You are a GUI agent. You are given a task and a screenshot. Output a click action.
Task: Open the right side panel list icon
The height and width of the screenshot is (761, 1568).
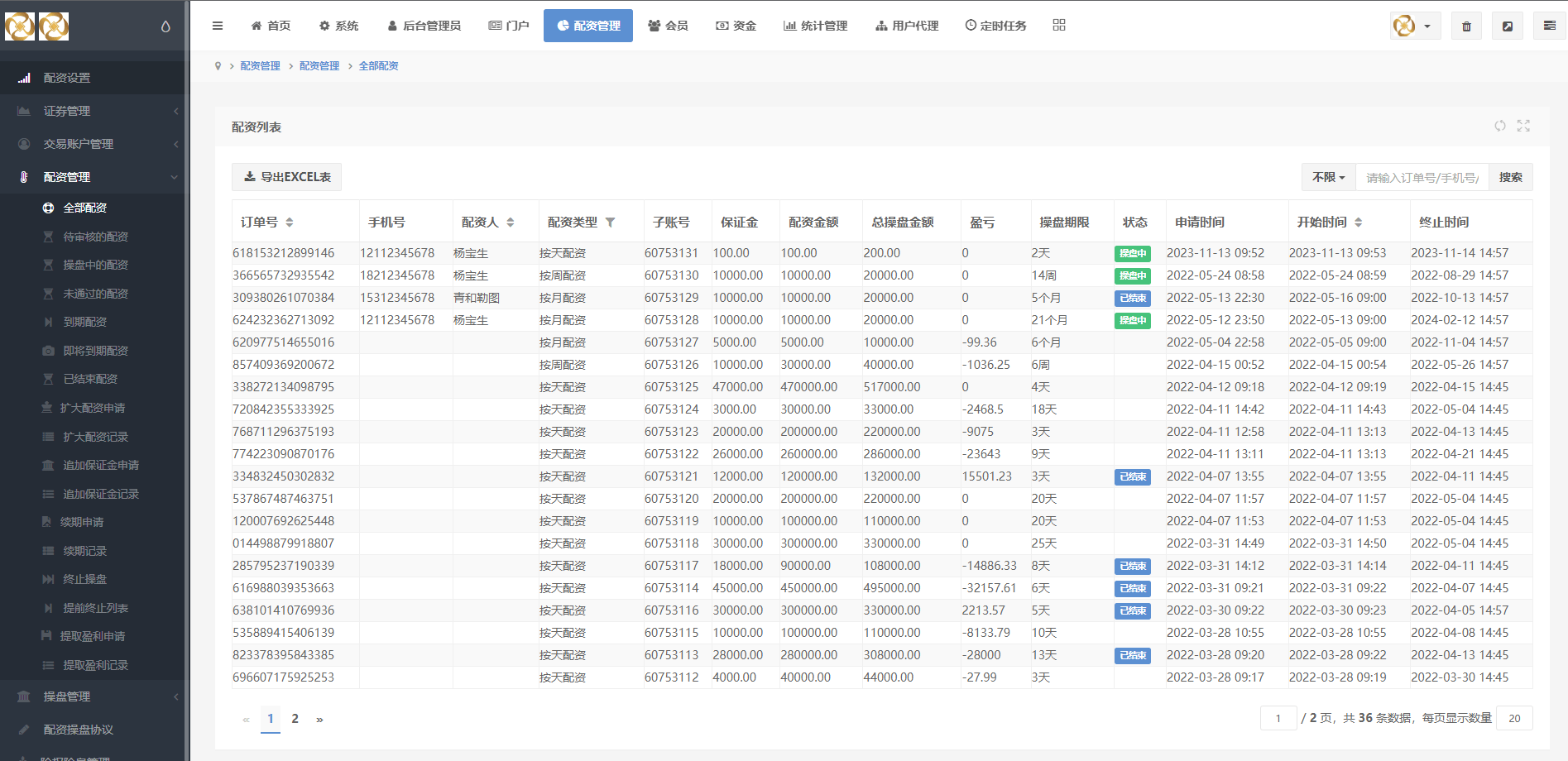[1549, 26]
